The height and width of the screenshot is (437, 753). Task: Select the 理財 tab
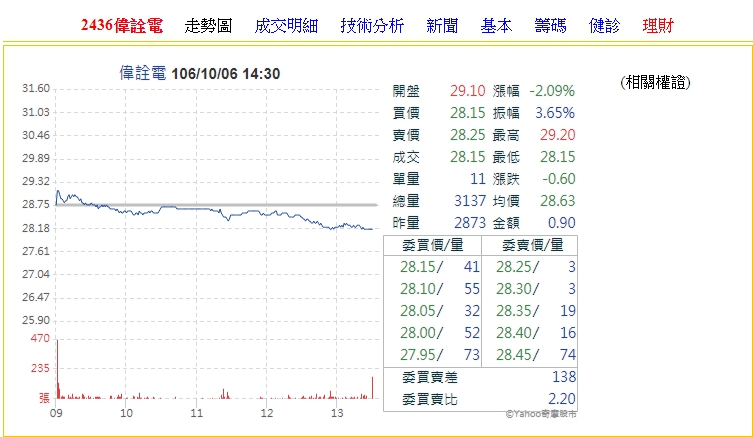(658, 25)
